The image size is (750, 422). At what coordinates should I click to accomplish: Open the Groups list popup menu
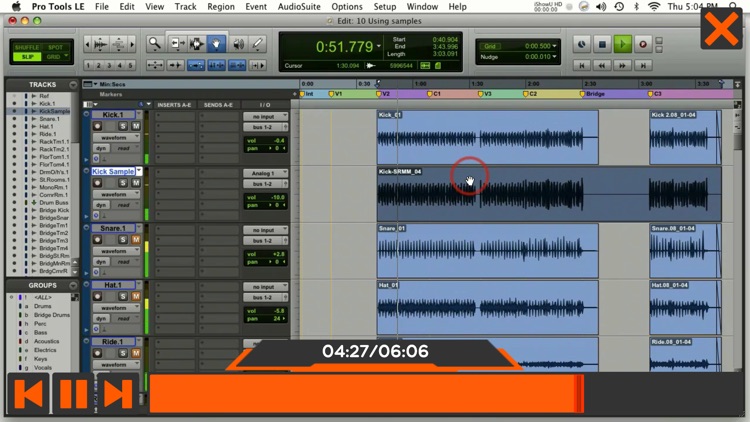pyautogui.click(x=73, y=286)
